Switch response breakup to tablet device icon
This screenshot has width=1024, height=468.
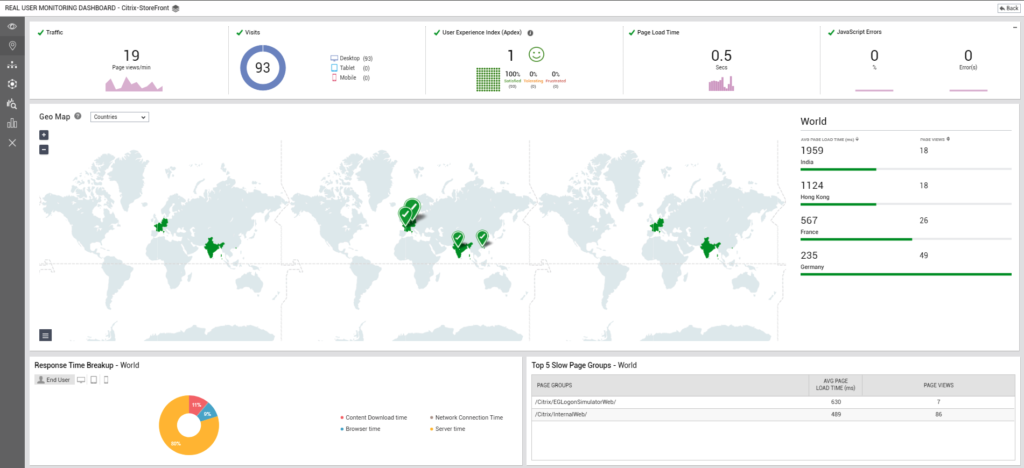93,379
